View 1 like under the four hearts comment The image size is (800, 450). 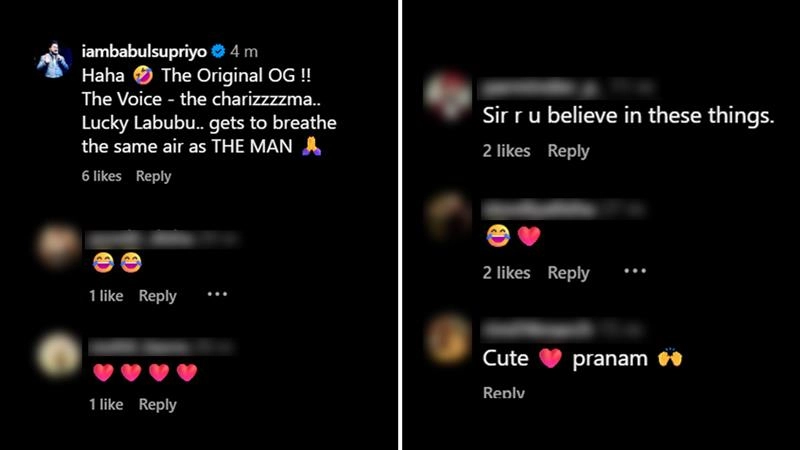[x=105, y=404]
